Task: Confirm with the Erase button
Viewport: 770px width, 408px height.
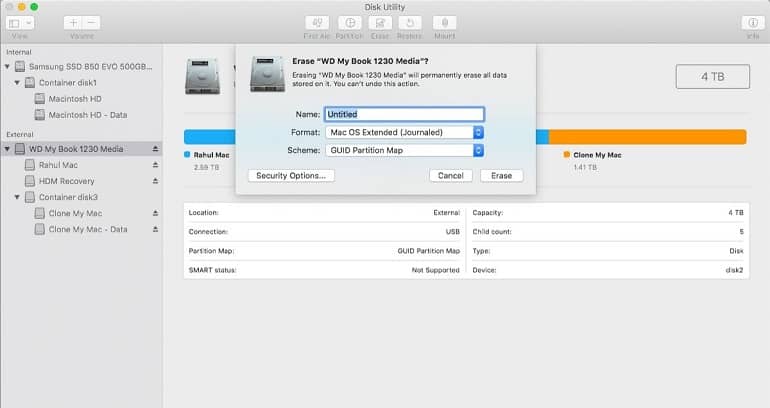Action: coord(501,176)
